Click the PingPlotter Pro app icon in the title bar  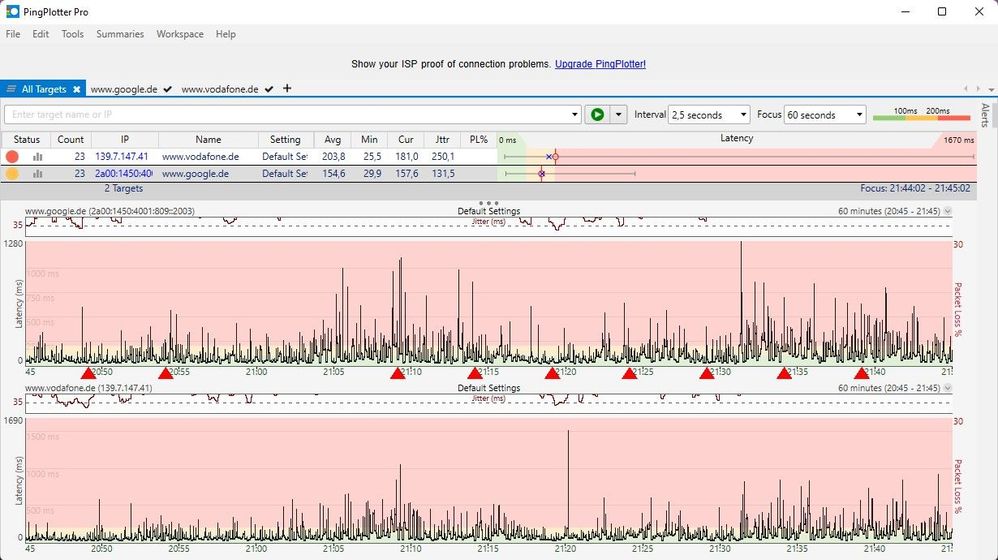pyautogui.click(x=12, y=12)
